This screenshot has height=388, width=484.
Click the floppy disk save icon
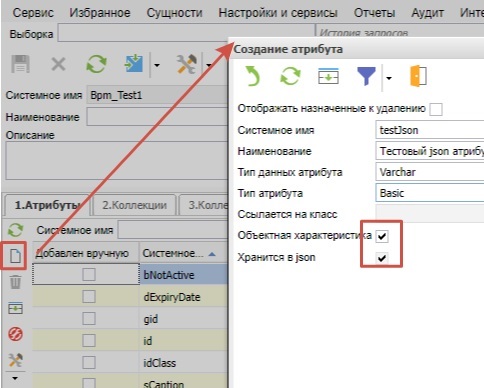(21, 64)
